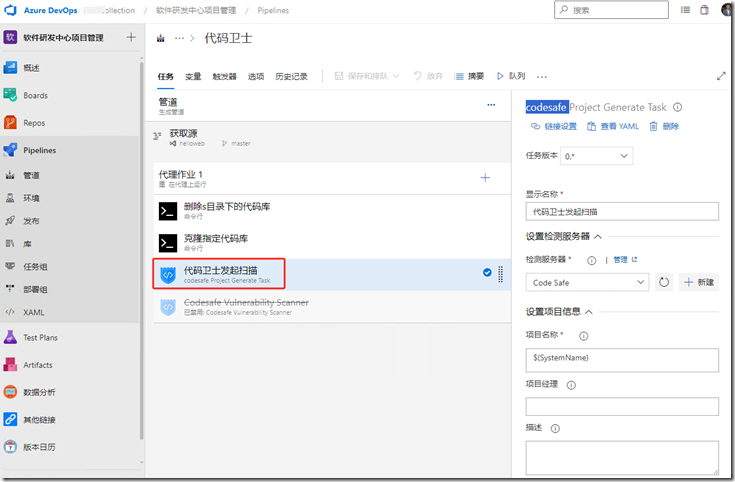Click the refresh icon next to Code Safe

tap(664, 282)
